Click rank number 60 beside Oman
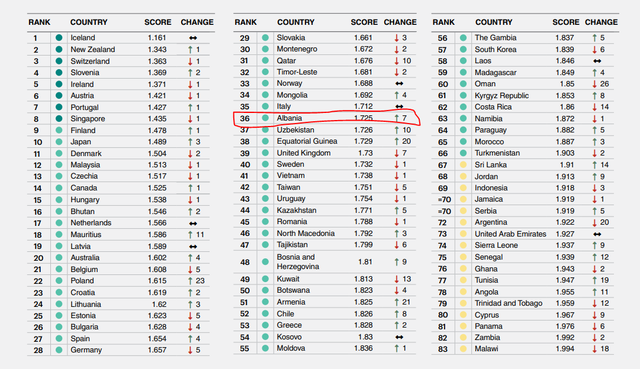Viewport: 640px width, 369px height. coord(443,84)
